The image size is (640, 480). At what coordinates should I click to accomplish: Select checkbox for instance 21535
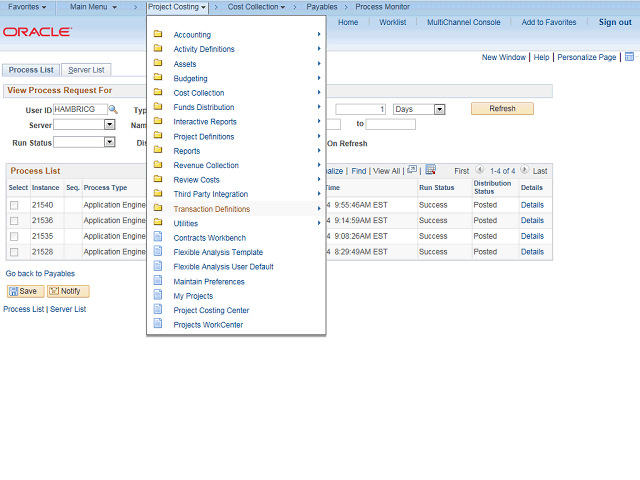point(14,236)
